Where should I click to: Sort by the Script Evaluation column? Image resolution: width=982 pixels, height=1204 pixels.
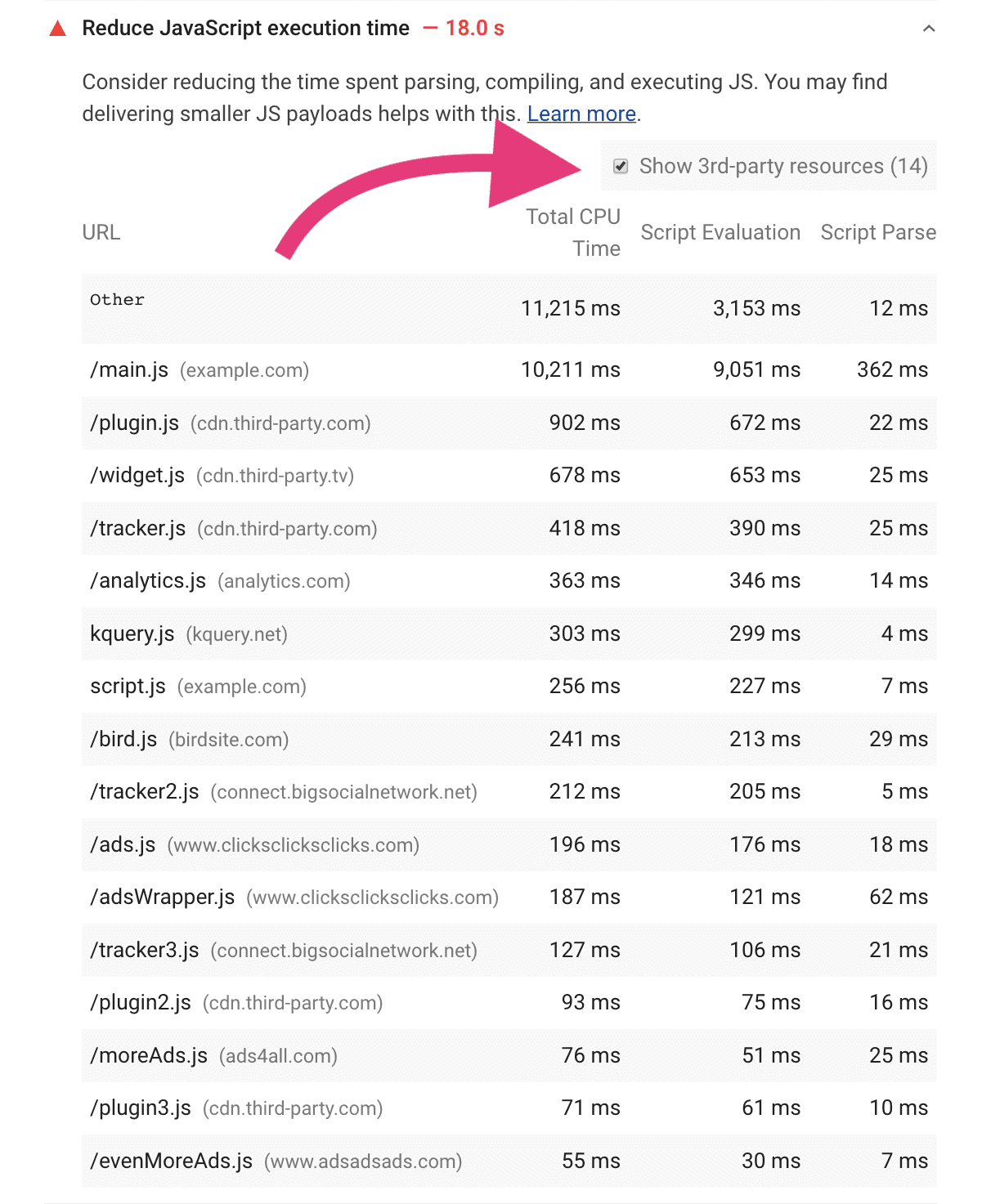(x=720, y=232)
